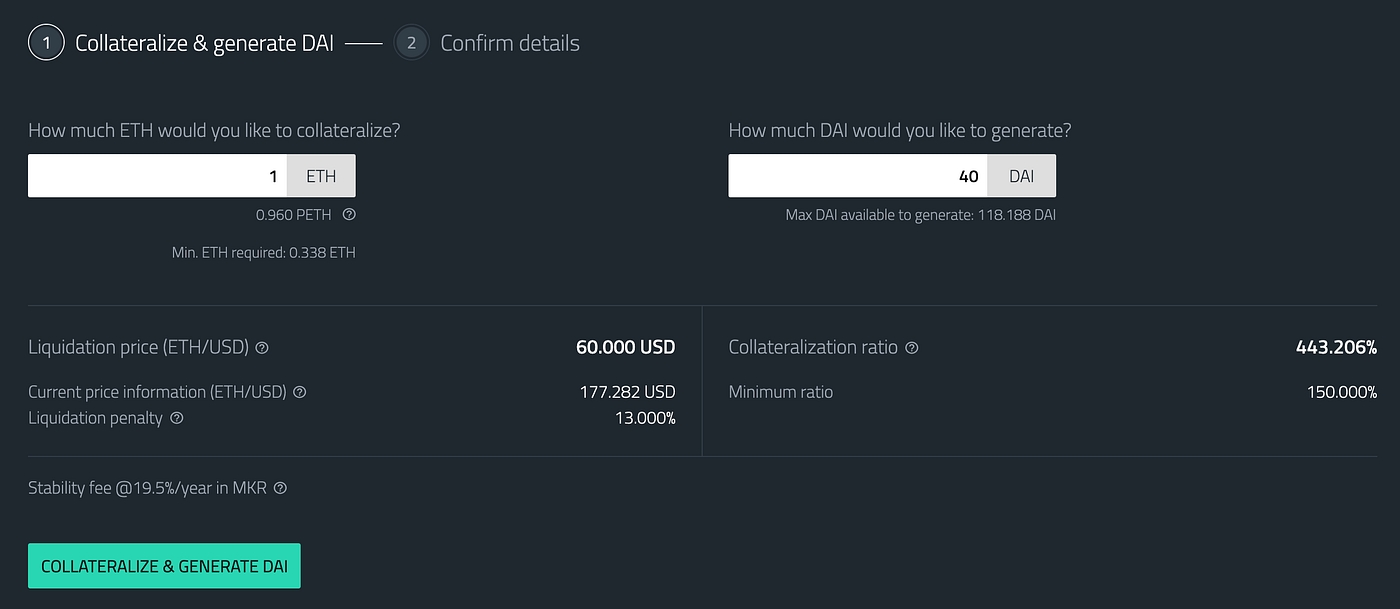Focus the ETH collateral amount field
Viewport: 1400px width, 609px height.
158,176
